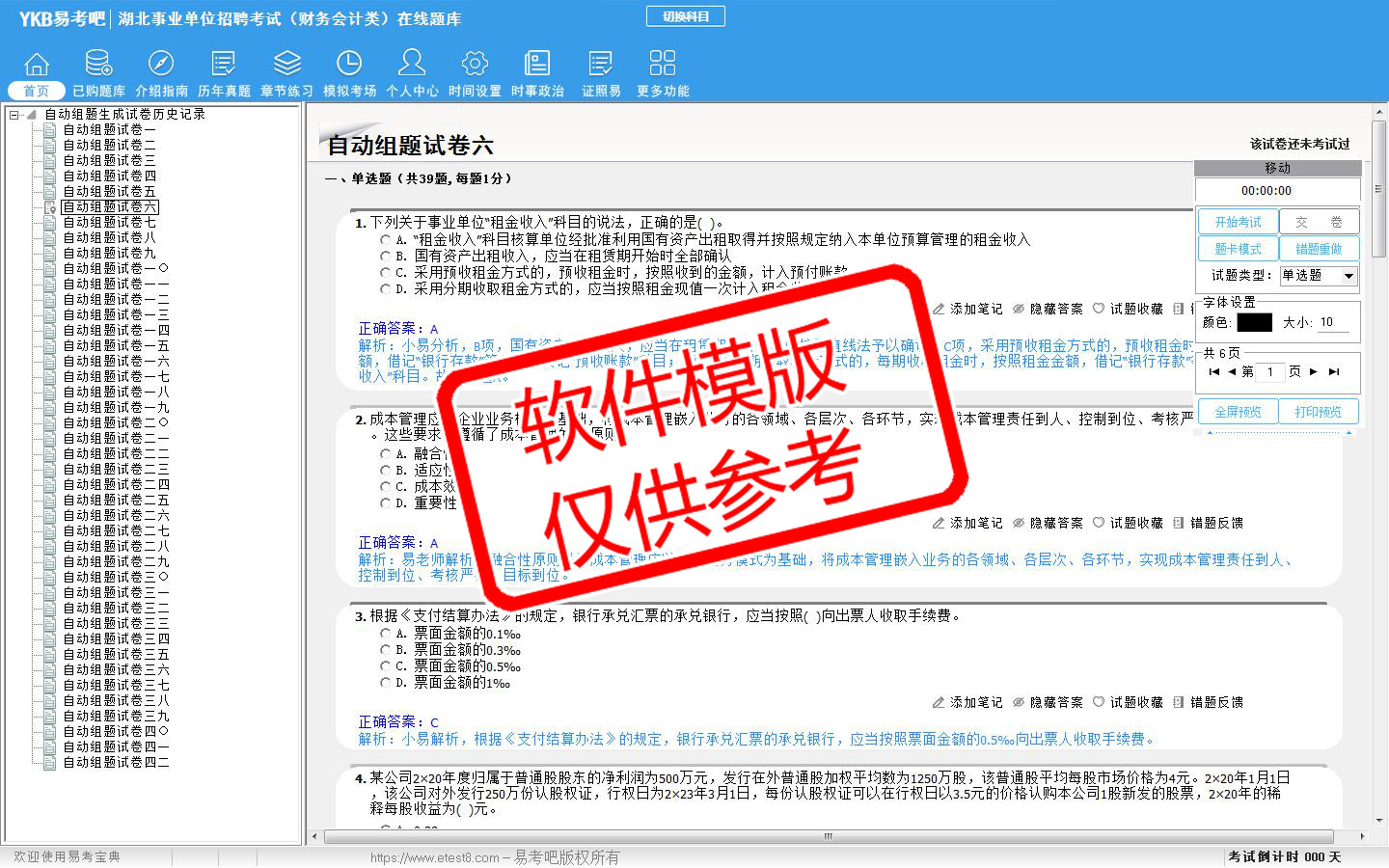Select option A for question 1

(386, 240)
